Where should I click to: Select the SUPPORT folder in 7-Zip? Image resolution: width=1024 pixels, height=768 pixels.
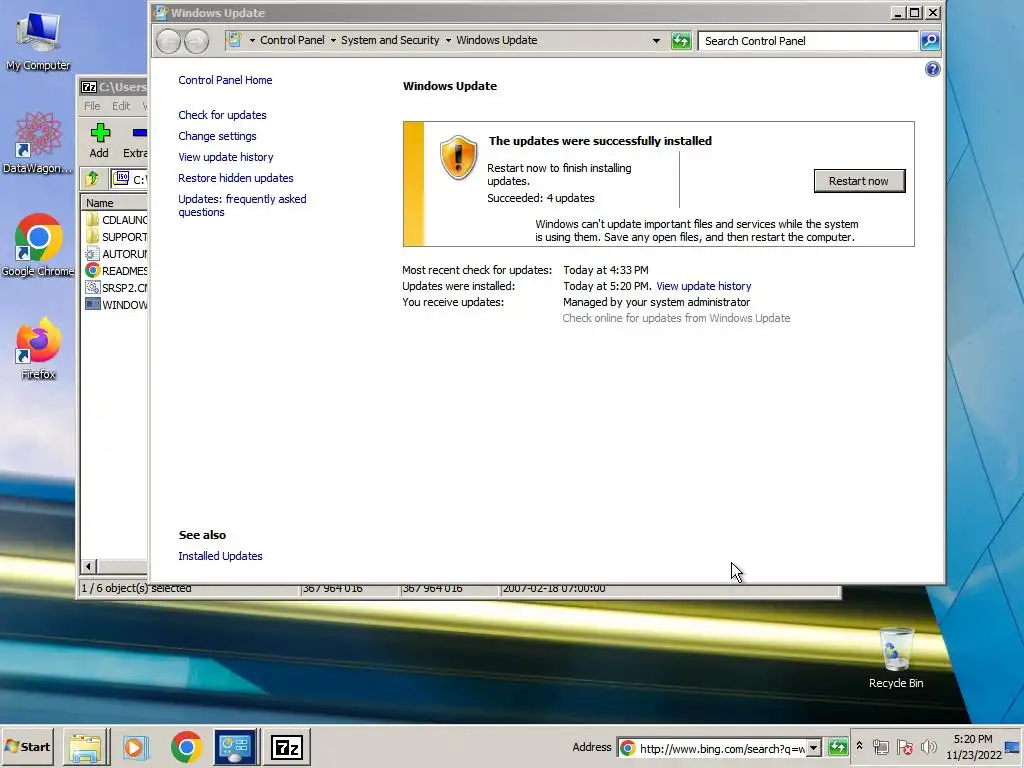[x=116, y=236]
